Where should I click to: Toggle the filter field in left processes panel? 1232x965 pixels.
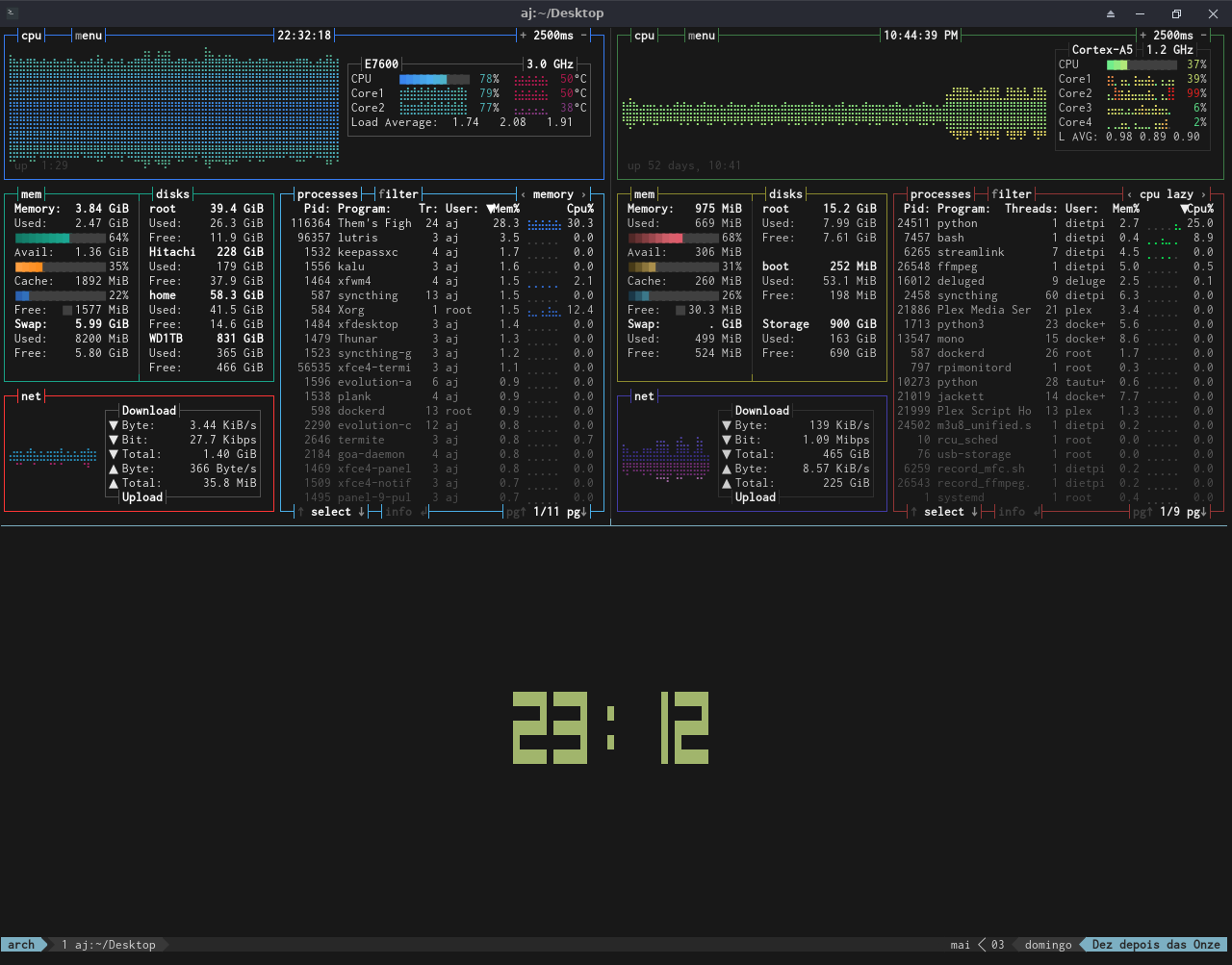coord(398,193)
